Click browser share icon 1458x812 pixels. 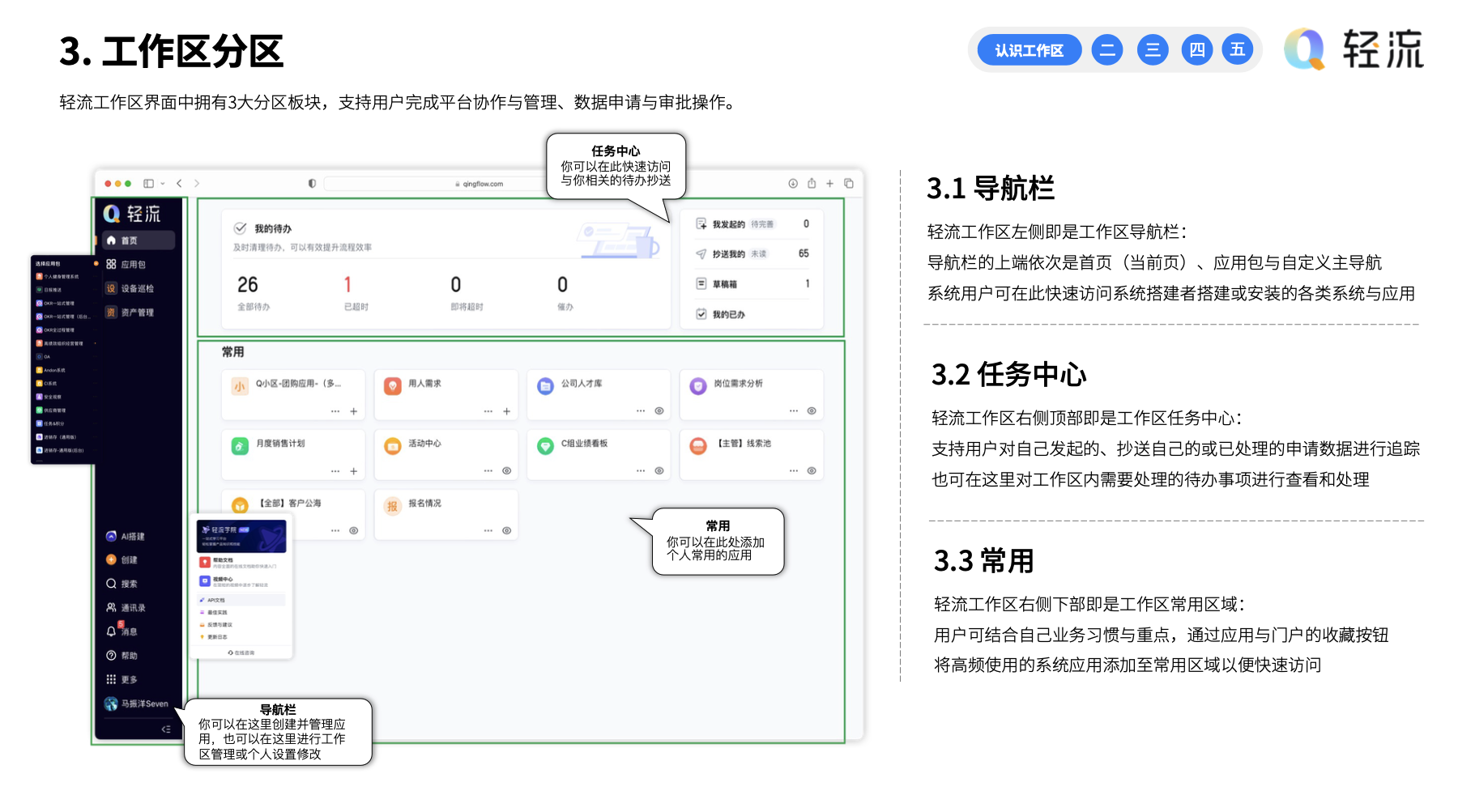(x=812, y=184)
